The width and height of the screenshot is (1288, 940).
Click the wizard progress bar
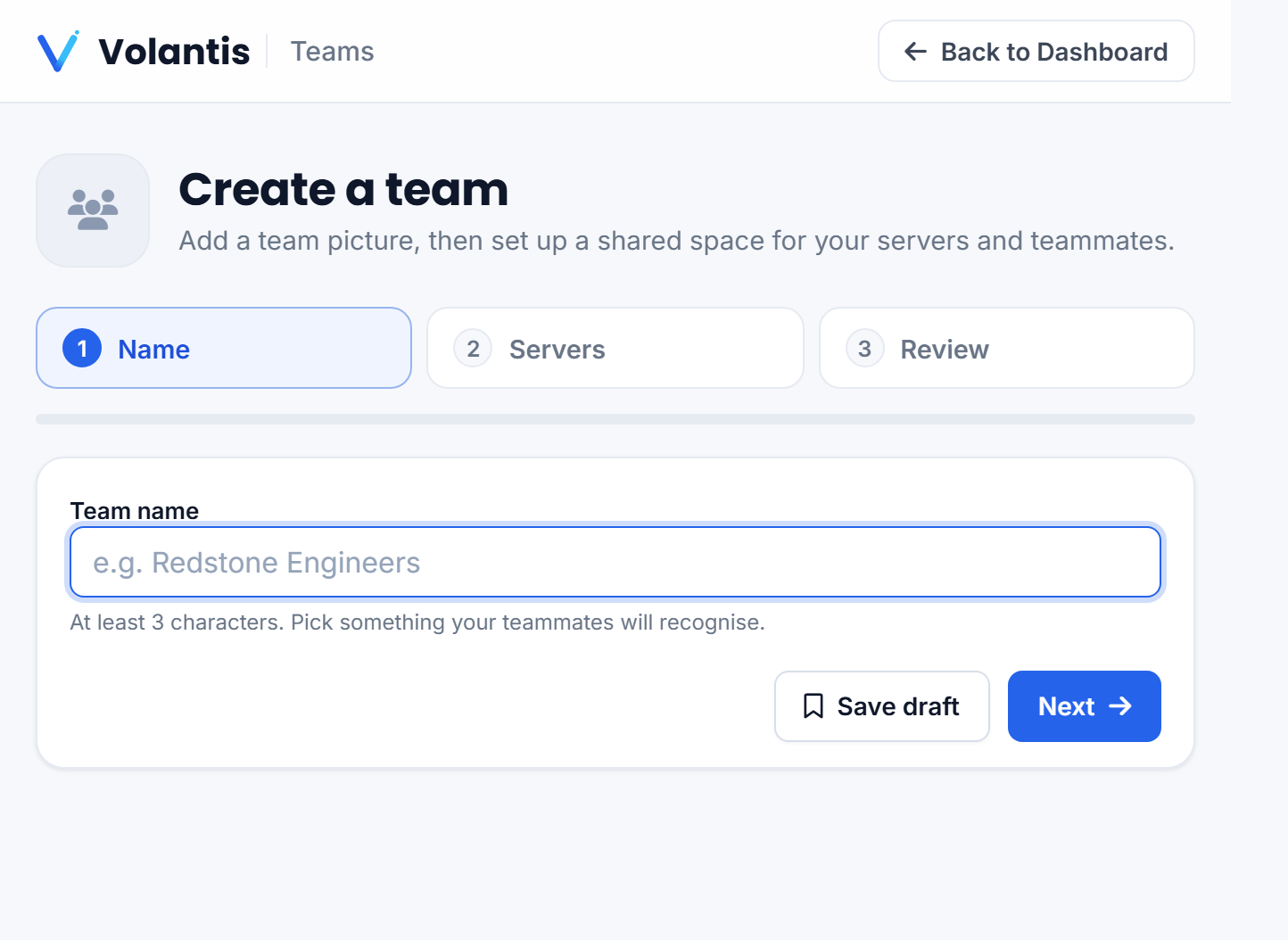[615, 419]
